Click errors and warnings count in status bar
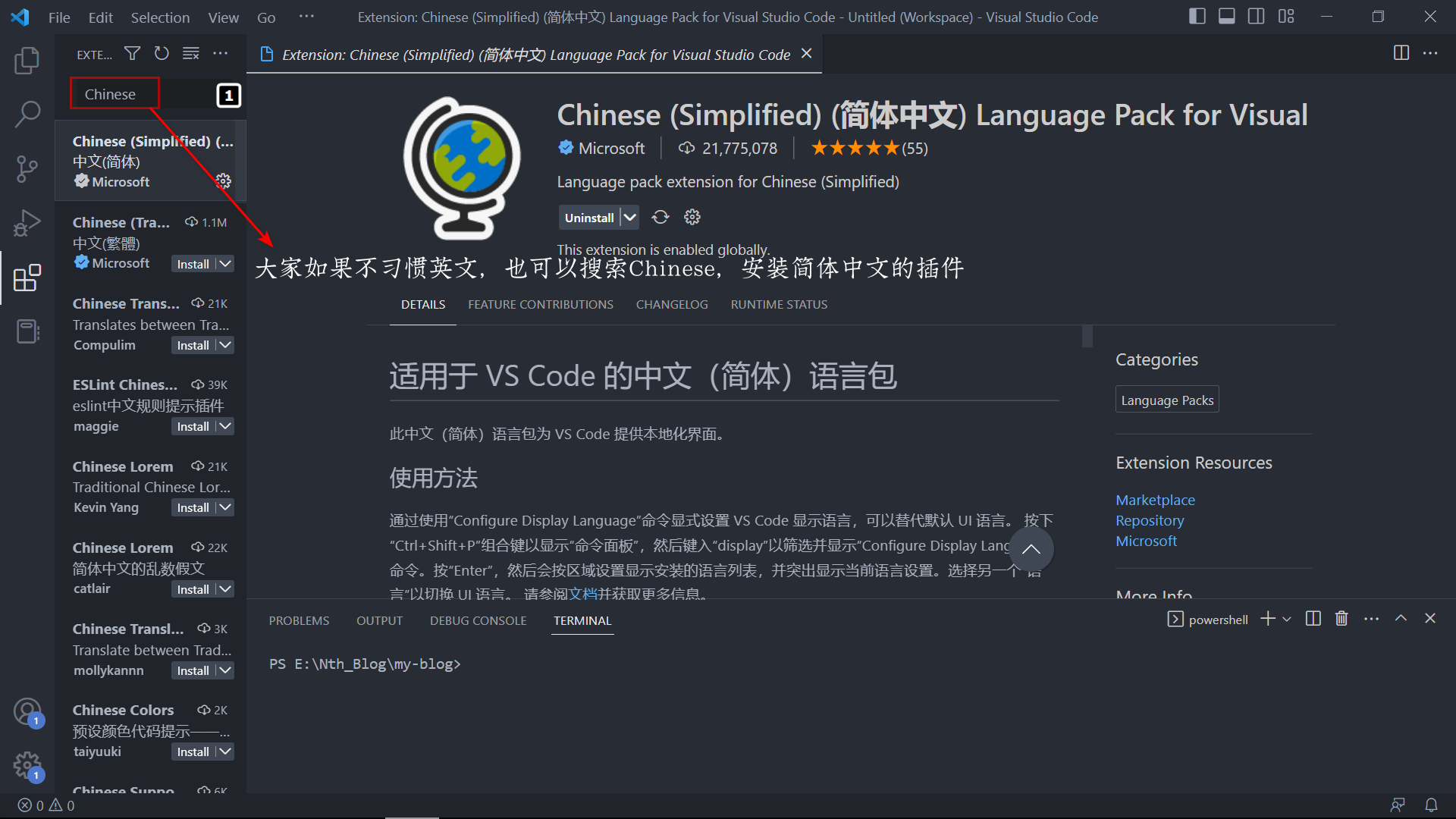Screen dimensions: 1456x819 pyautogui.click(x=46, y=805)
